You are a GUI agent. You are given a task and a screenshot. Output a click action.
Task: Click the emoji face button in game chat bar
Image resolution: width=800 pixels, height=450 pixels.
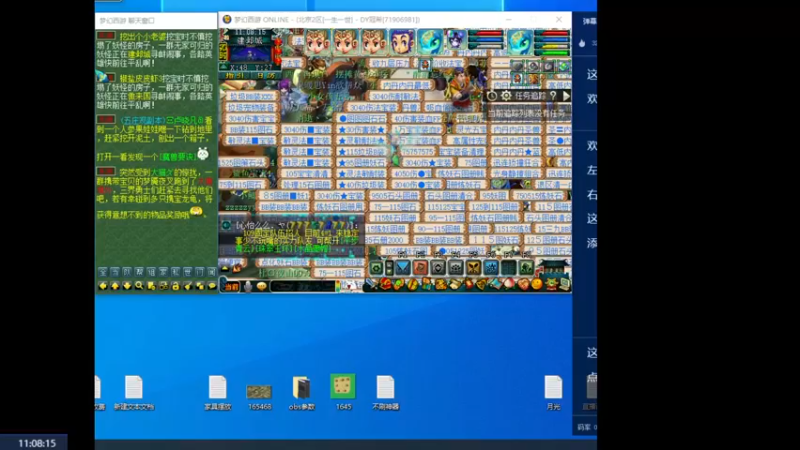(262, 287)
